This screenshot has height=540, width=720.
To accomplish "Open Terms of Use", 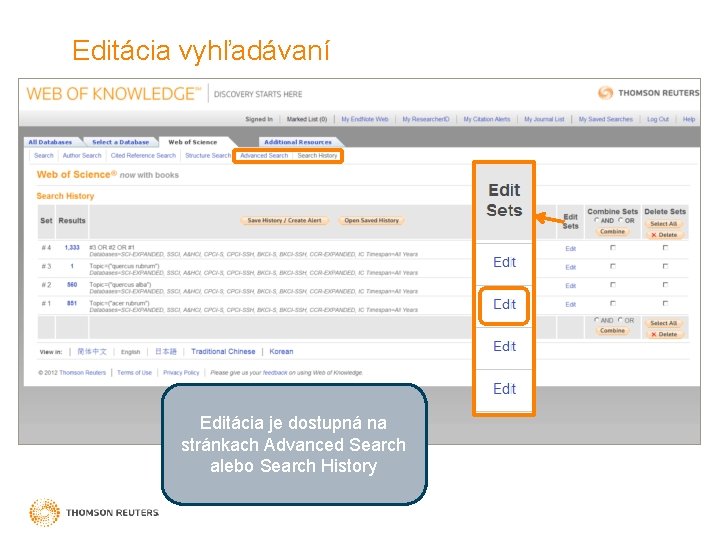I will point(134,372).
